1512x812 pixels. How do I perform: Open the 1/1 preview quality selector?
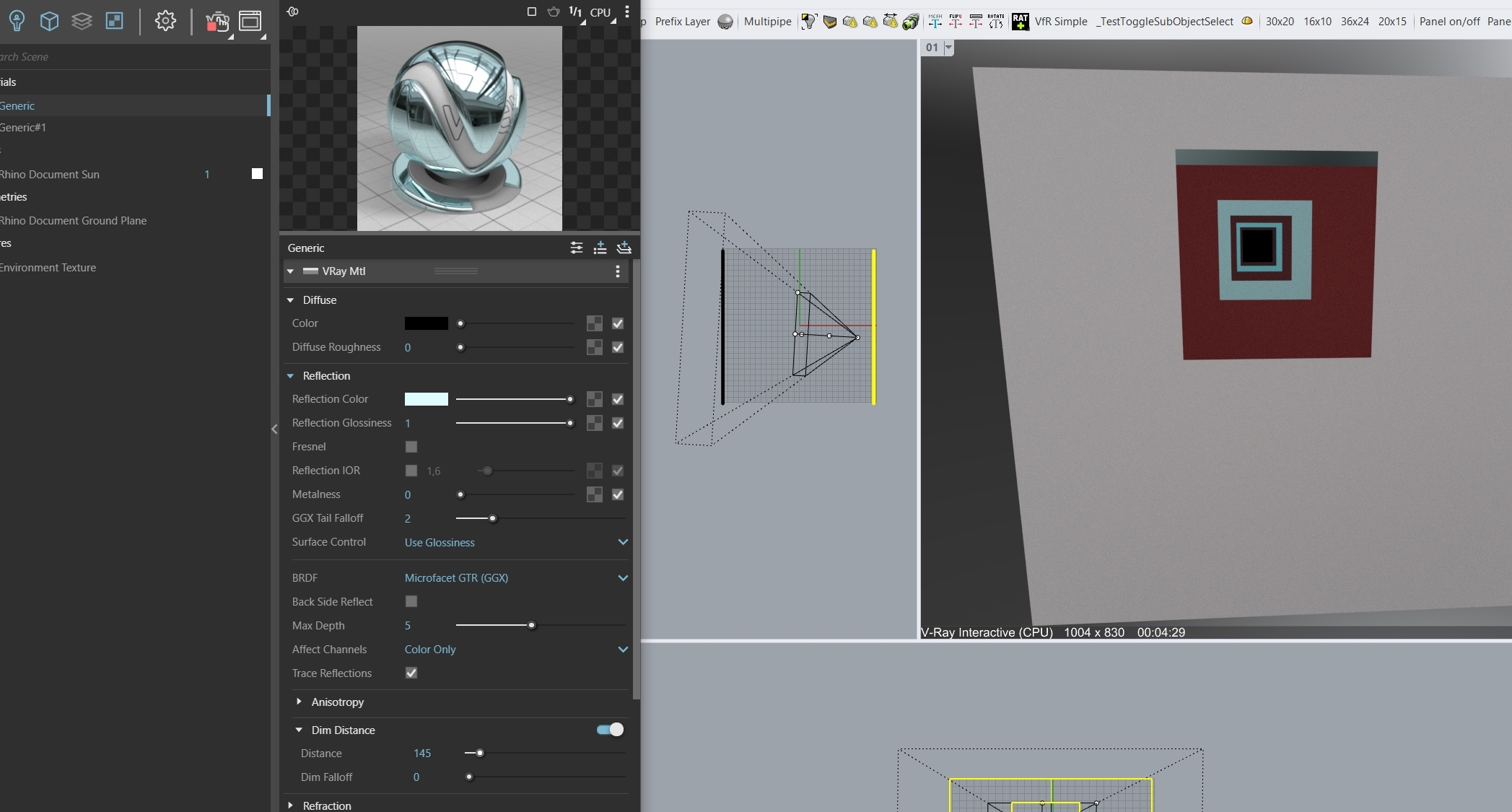click(576, 12)
